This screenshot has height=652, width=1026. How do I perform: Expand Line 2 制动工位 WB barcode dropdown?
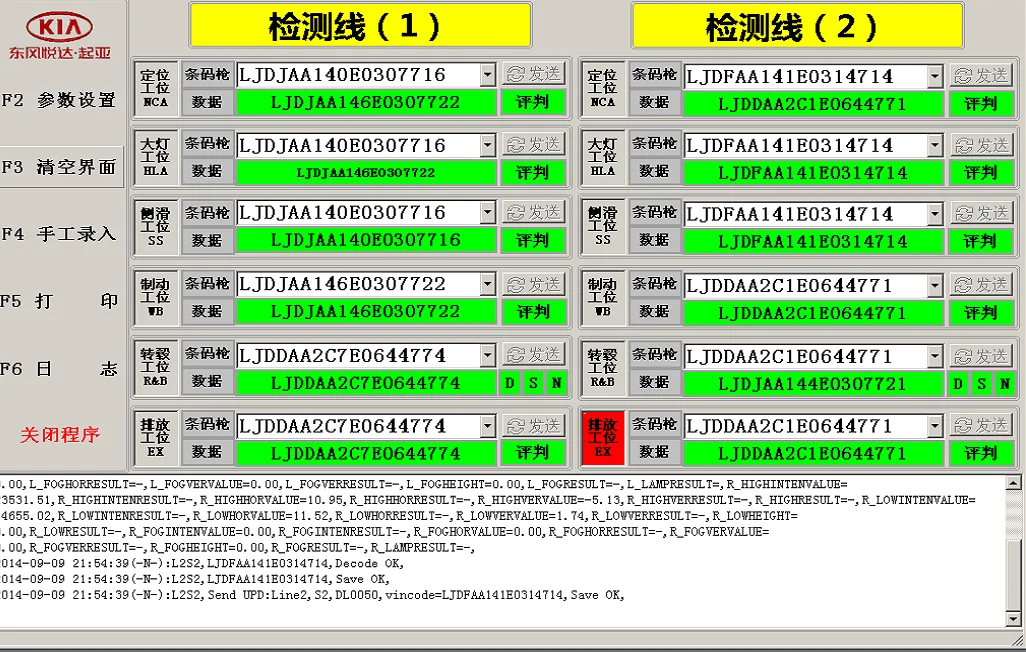tap(935, 285)
